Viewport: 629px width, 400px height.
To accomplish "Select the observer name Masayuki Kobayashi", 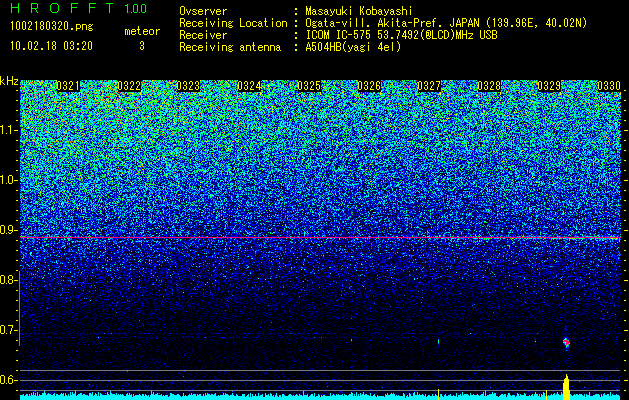I will point(359,11).
